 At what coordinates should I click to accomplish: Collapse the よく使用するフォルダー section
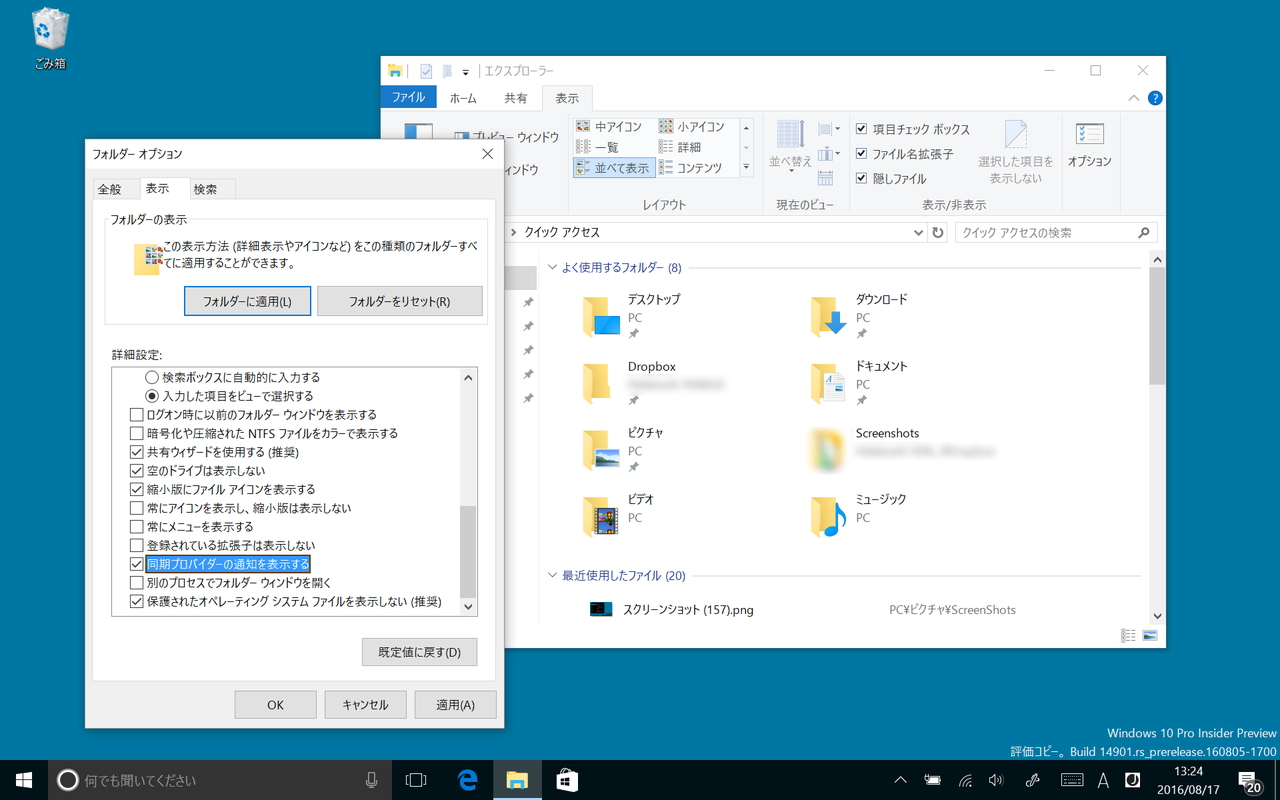[x=552, y=267]
